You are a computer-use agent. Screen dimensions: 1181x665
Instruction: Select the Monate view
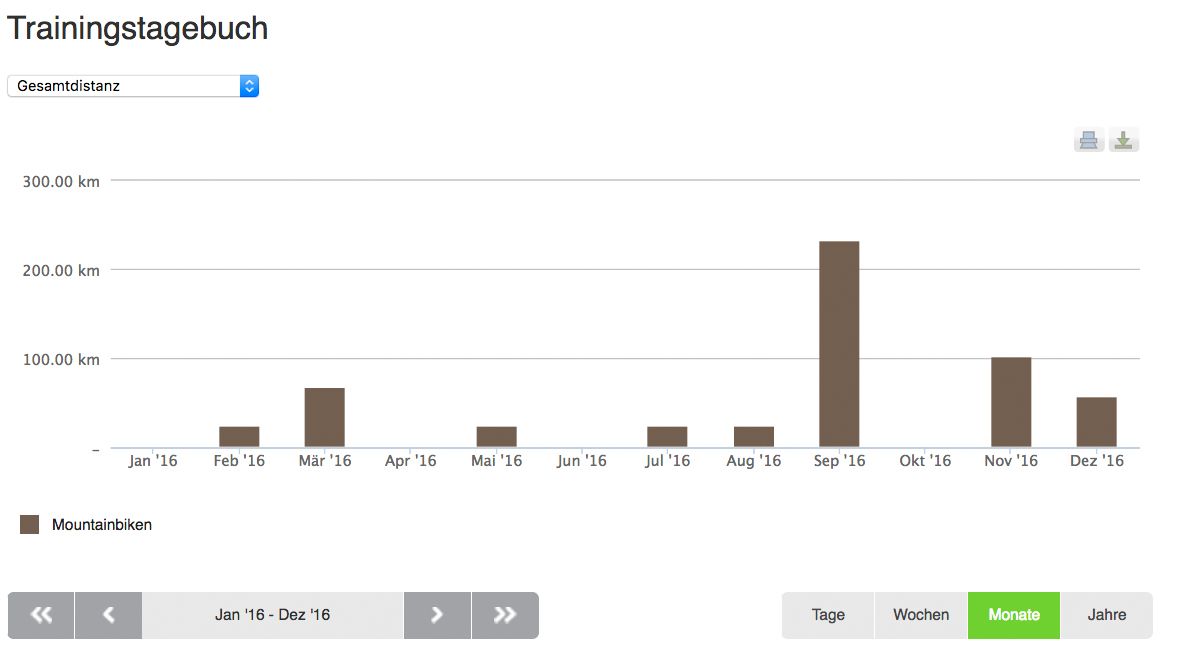[1014, 615]
